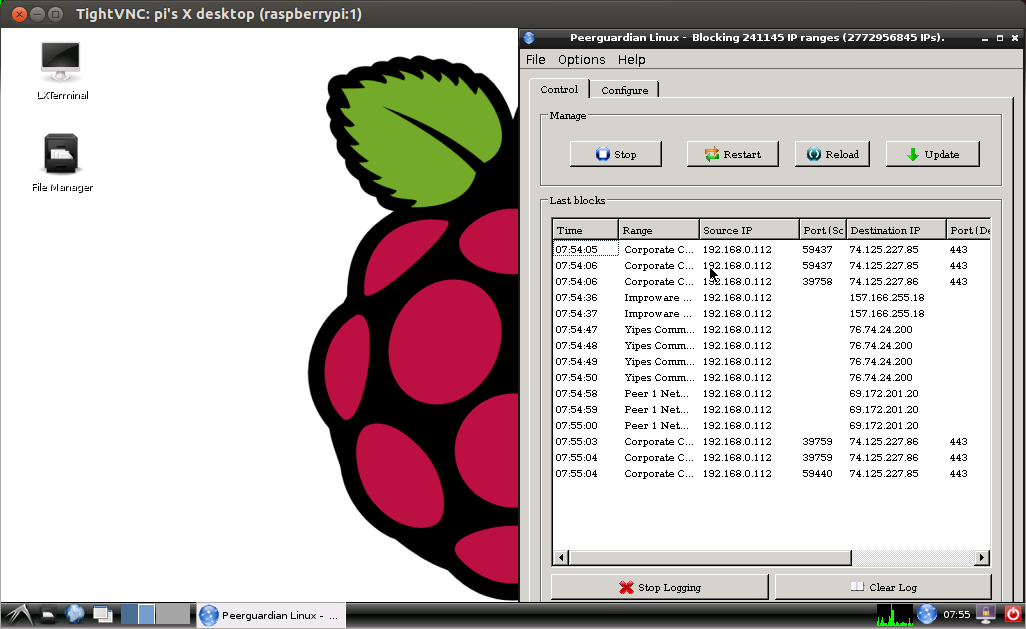Click the iconify all windows taskbar icon

[103, 614]
